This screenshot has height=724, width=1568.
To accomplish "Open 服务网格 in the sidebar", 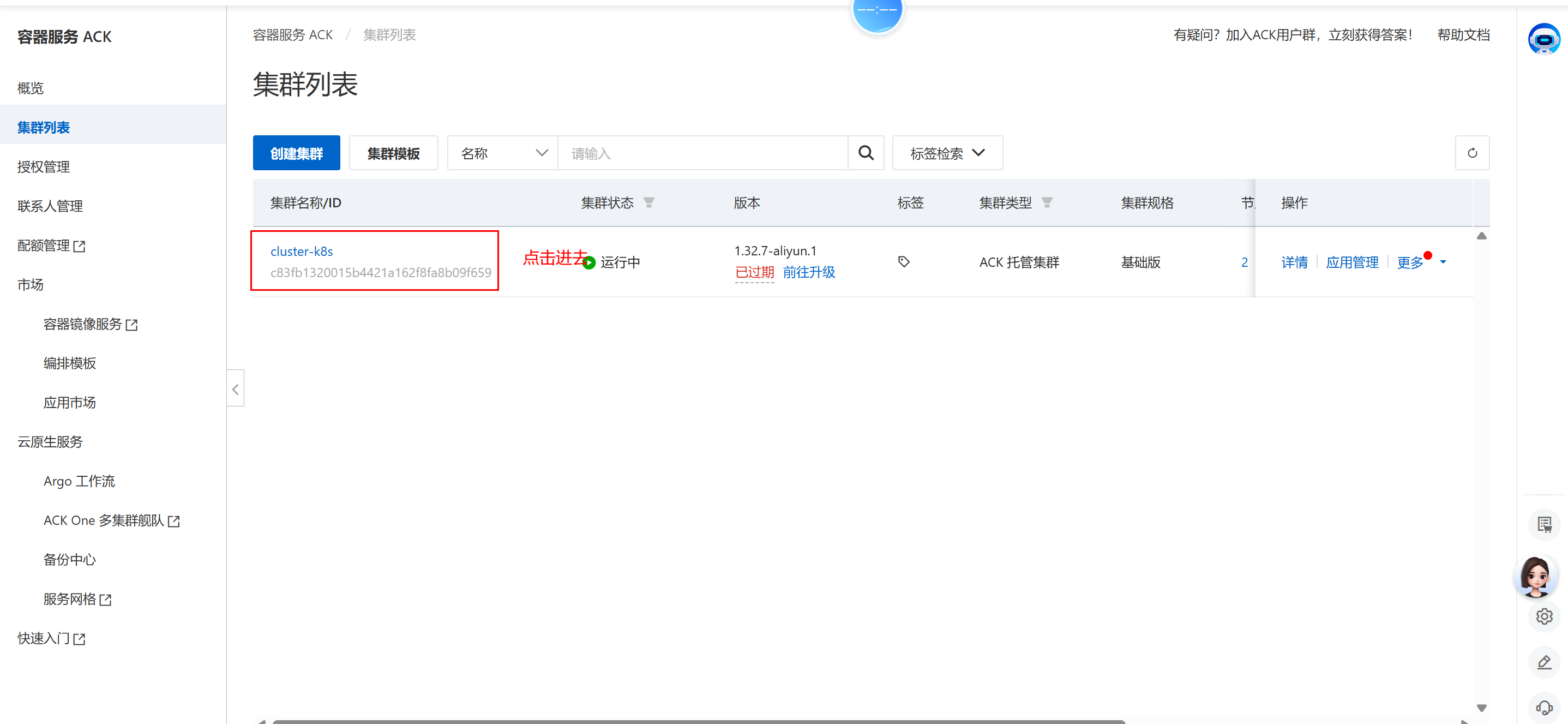I will (77, 599).
